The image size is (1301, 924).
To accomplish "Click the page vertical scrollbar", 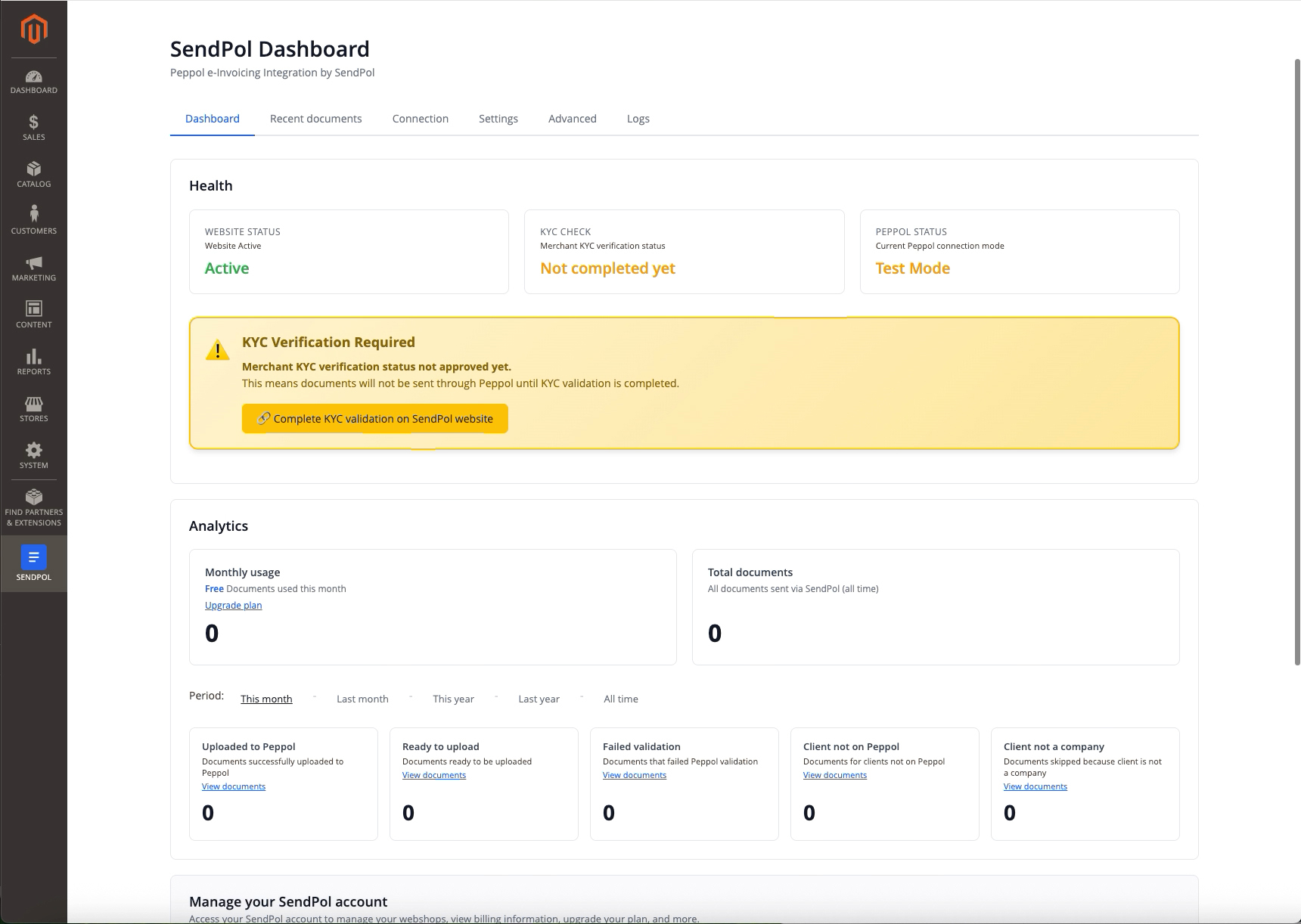I will 1296,363.
